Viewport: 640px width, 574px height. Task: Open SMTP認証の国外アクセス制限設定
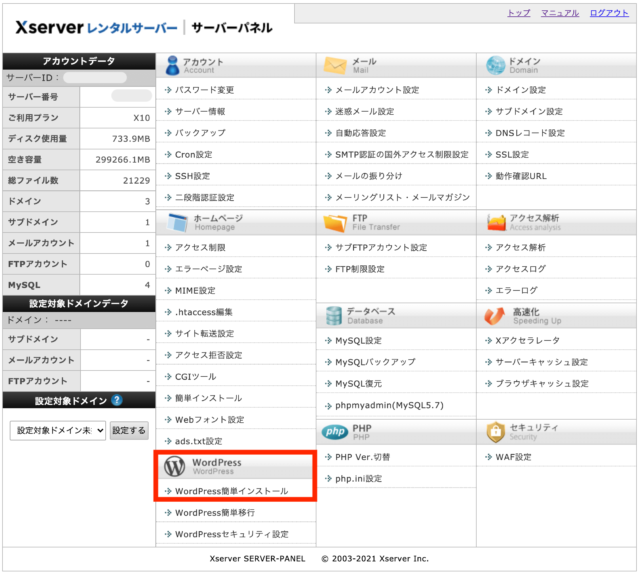tap(402, 154)
